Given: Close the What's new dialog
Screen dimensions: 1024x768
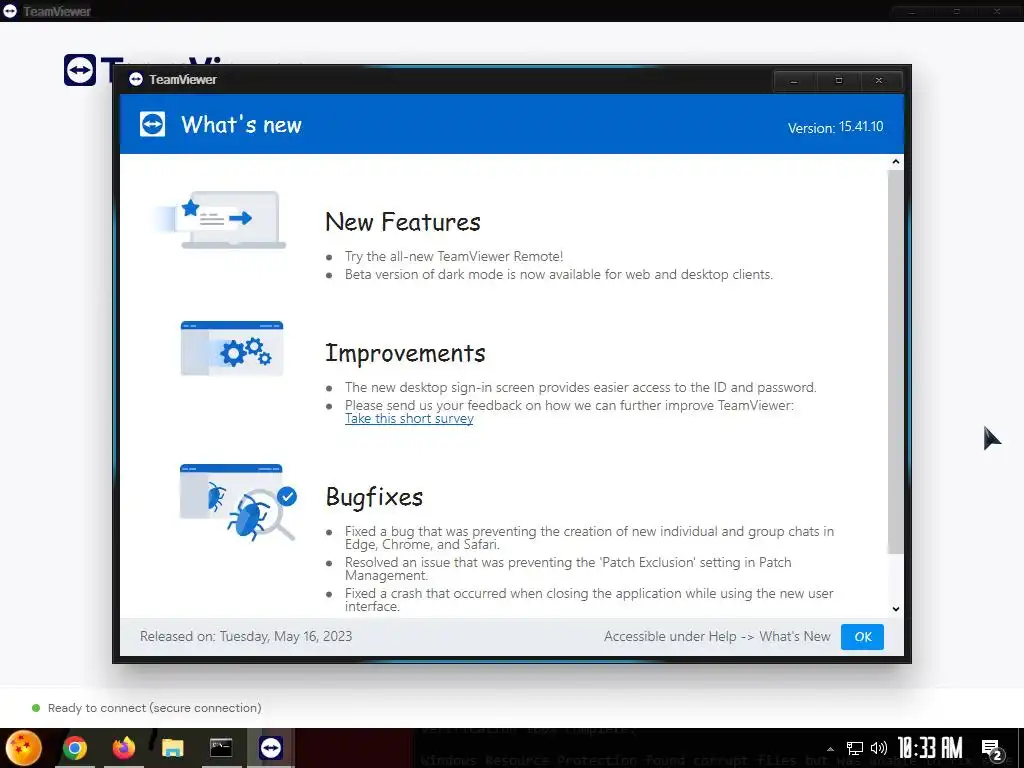Looking at the screenshot, I should pyautogui.click(x=880, y=81).
